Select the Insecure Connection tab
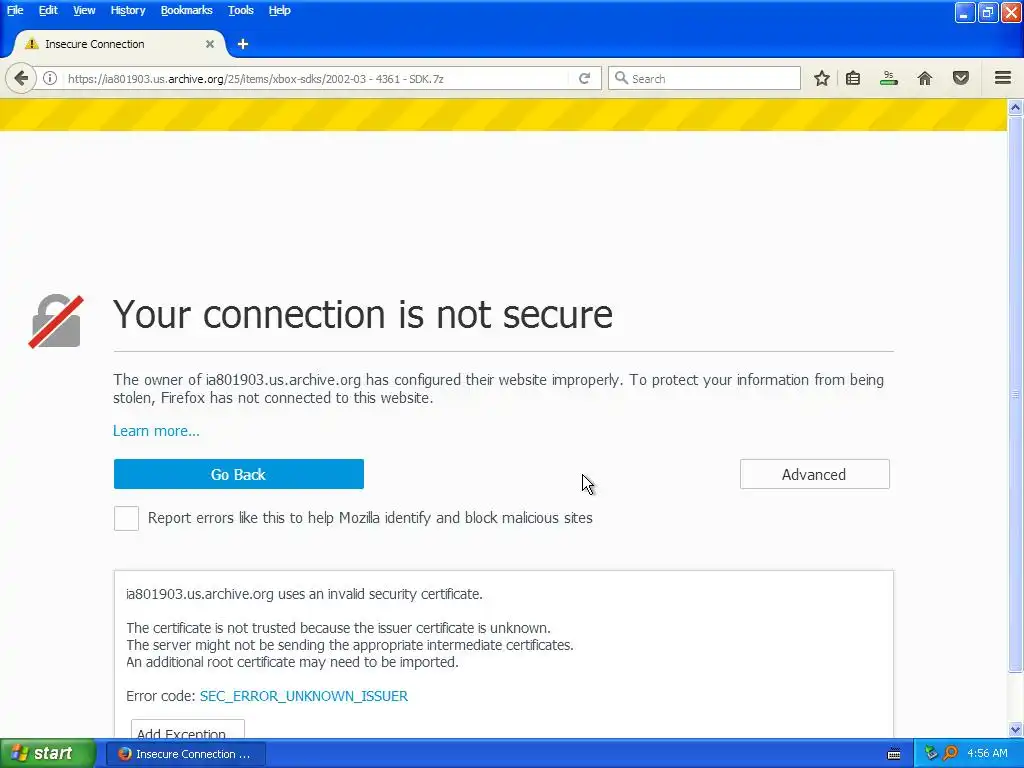Image resolution: width=1024 pixels, height=768 pixels. pyautogui.click(x=119, y=44)
